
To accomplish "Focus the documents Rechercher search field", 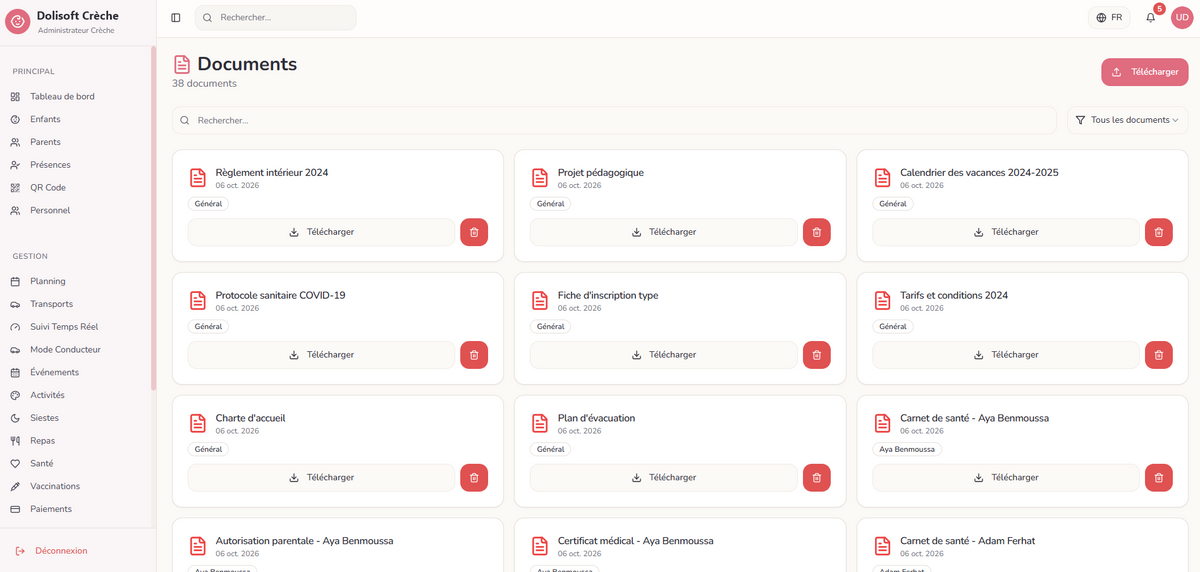I will pos(614,120).
